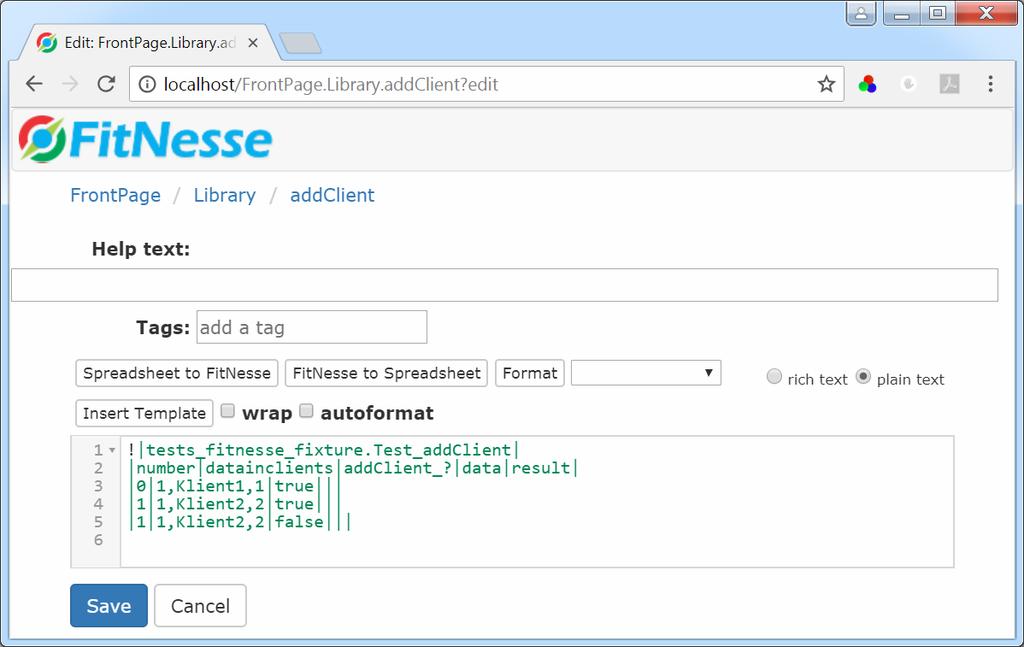The image size is (1024, 647).
Task: Click FitNesse to Spreadsheet button
Action: click(387, 373)
